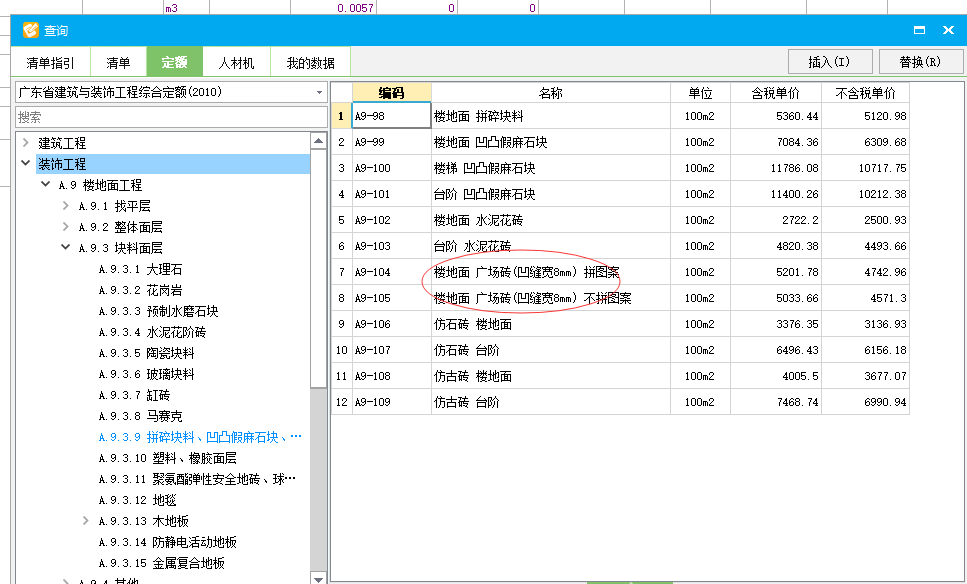Select A.9.3.1 大理石 tree item
Image resolution: width=967 pixels, height=584 pixels.
[x=141, y=269]
